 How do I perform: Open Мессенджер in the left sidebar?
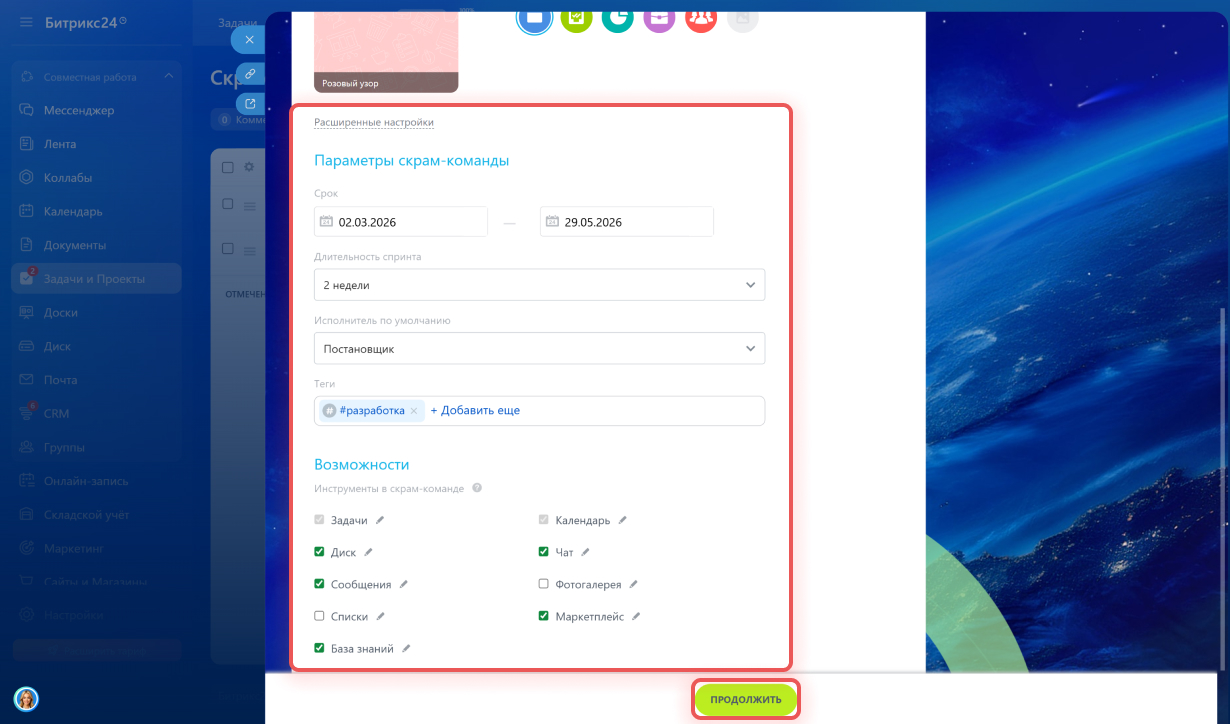tap(79, 110)
